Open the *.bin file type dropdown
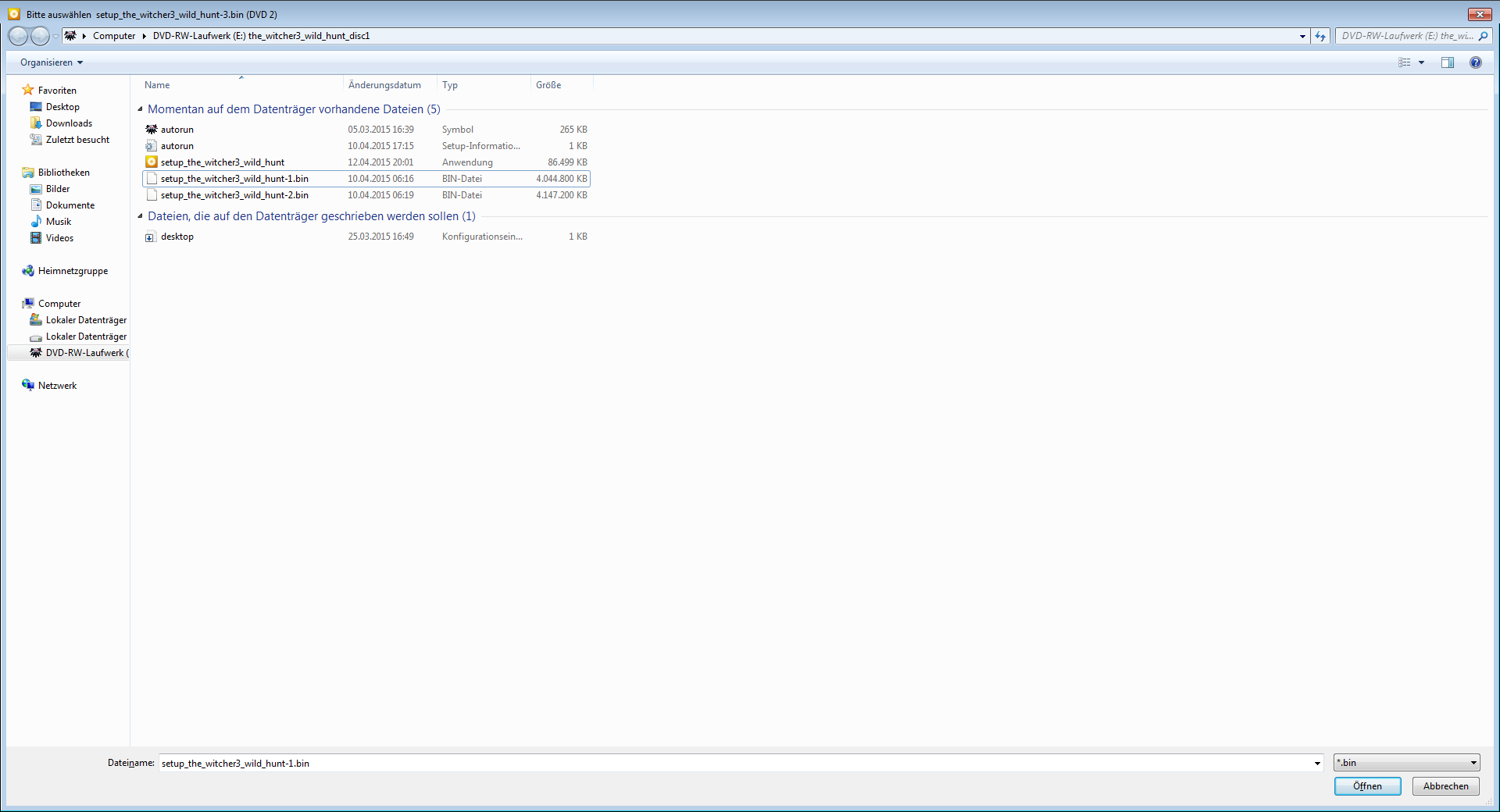The image size is (1500, 812). pyautogui.click(x=1406, y=763)
